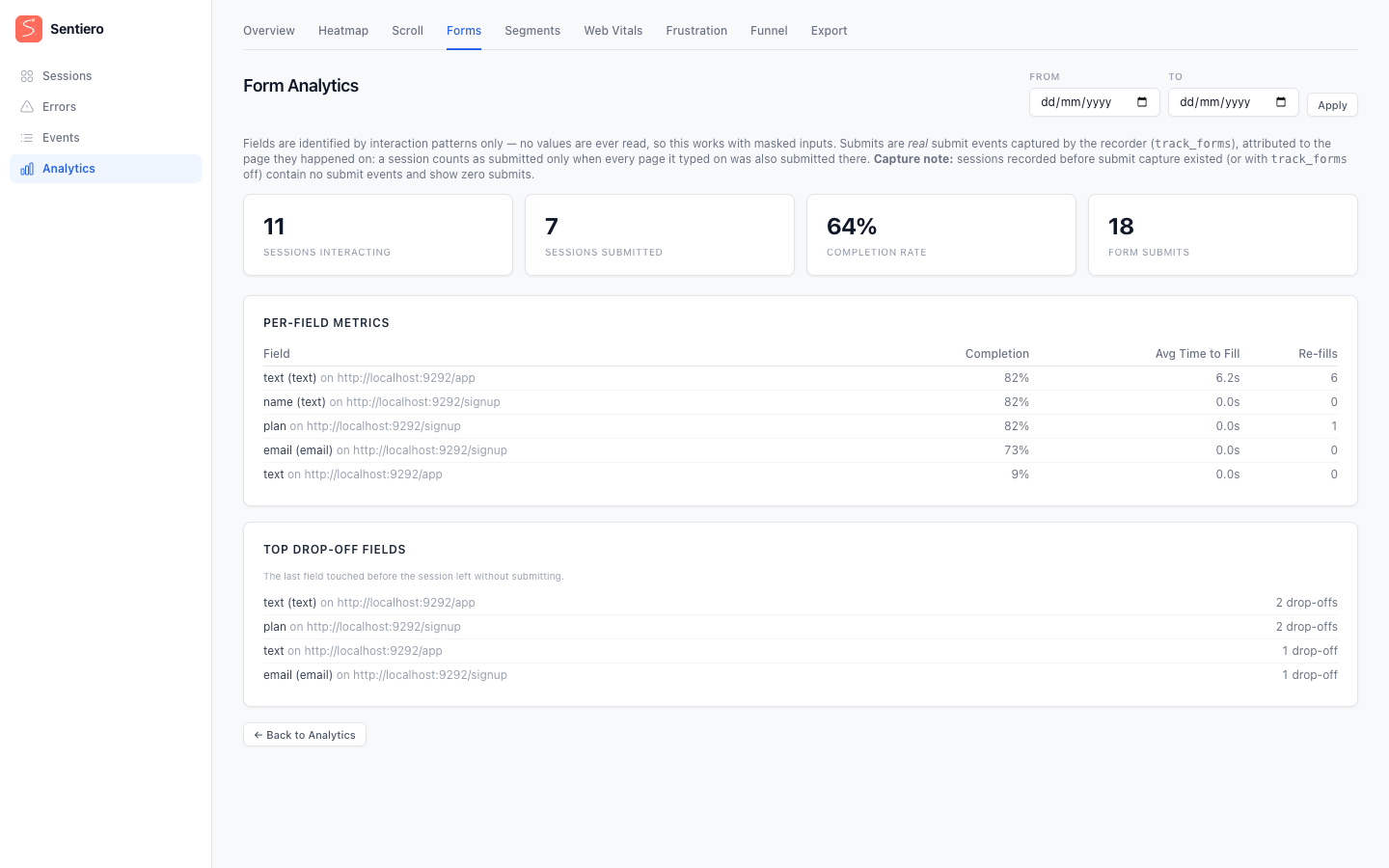
Task: Switch to the Segments tab
Action: point(532,31)
